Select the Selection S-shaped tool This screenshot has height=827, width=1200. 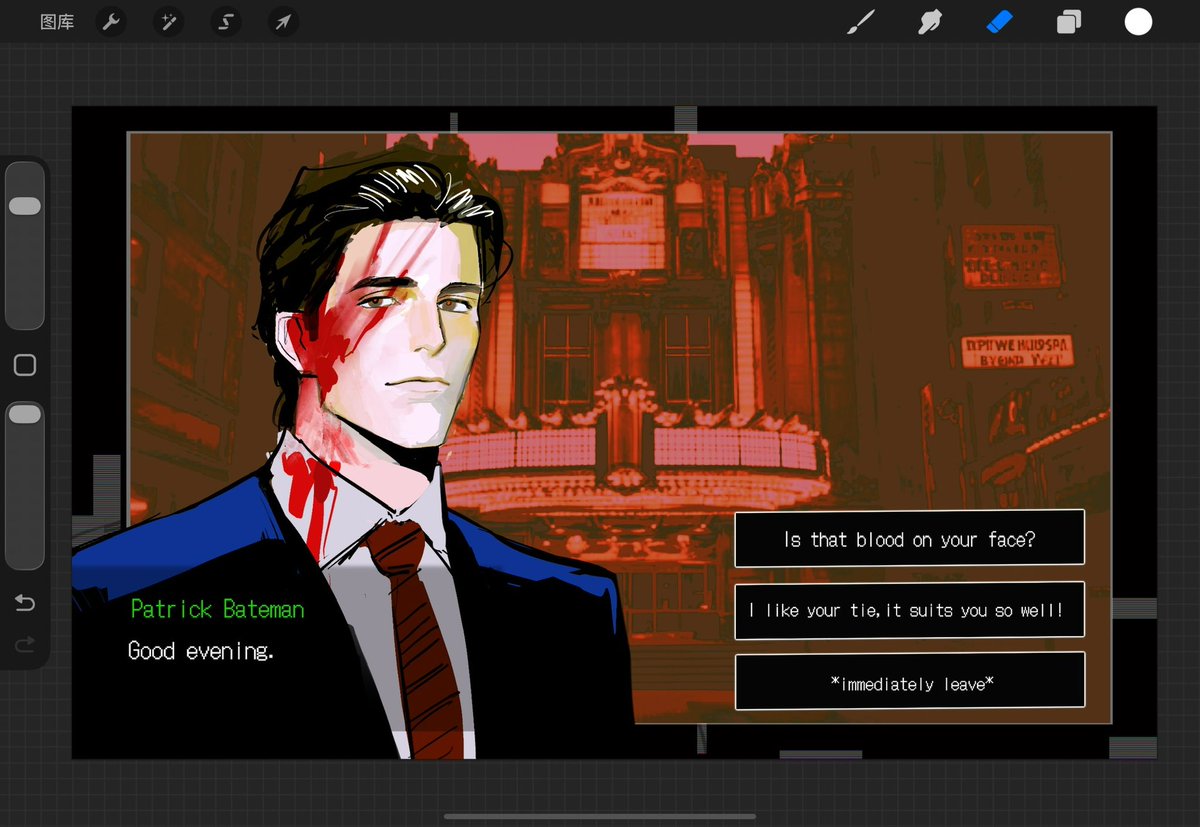click(x=226, y=22)
